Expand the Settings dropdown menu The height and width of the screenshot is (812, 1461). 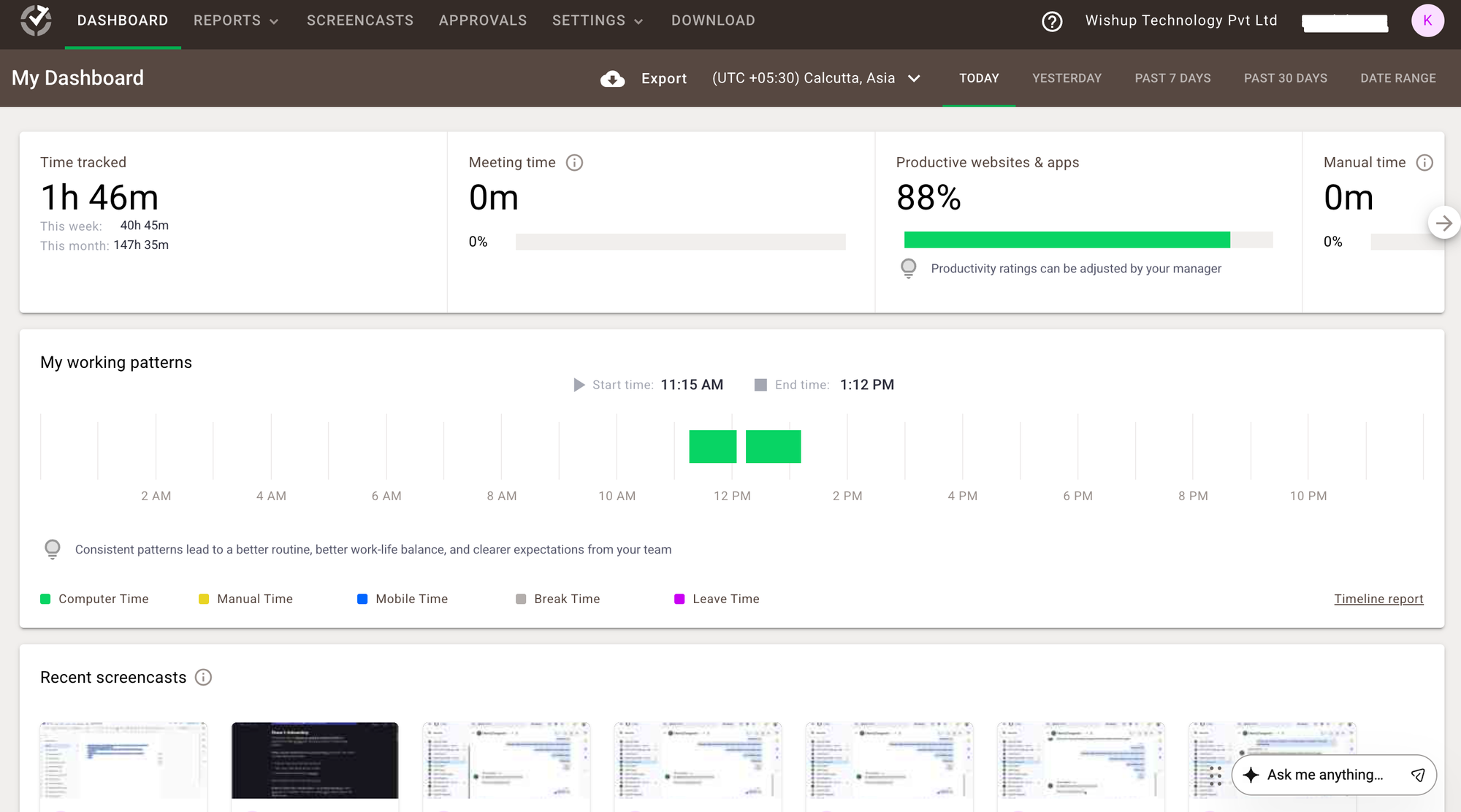pyautogui.click(x=597, y=20)
